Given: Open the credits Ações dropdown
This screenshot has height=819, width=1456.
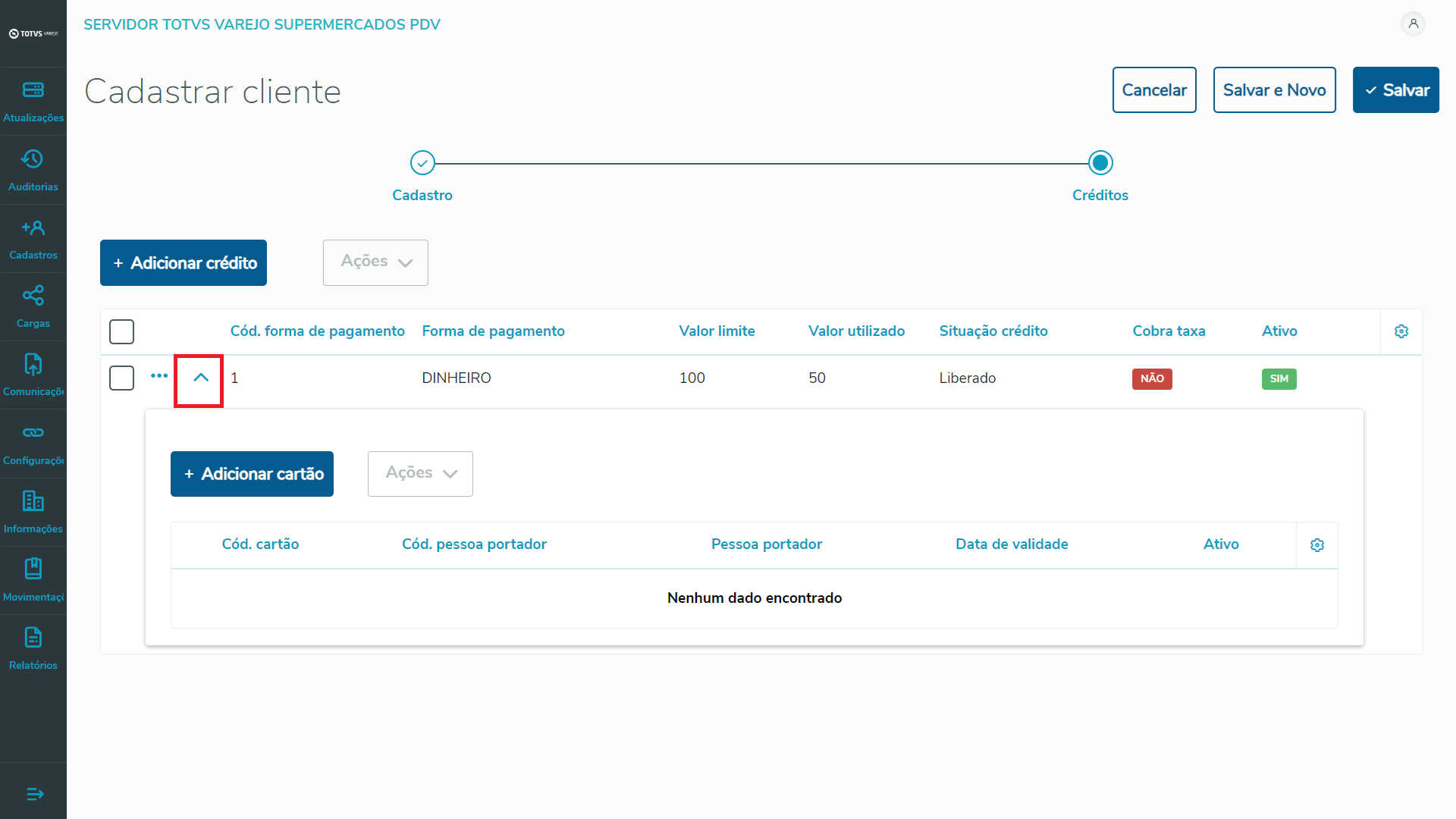Looking at the screenshot, I should click(375, 262).
